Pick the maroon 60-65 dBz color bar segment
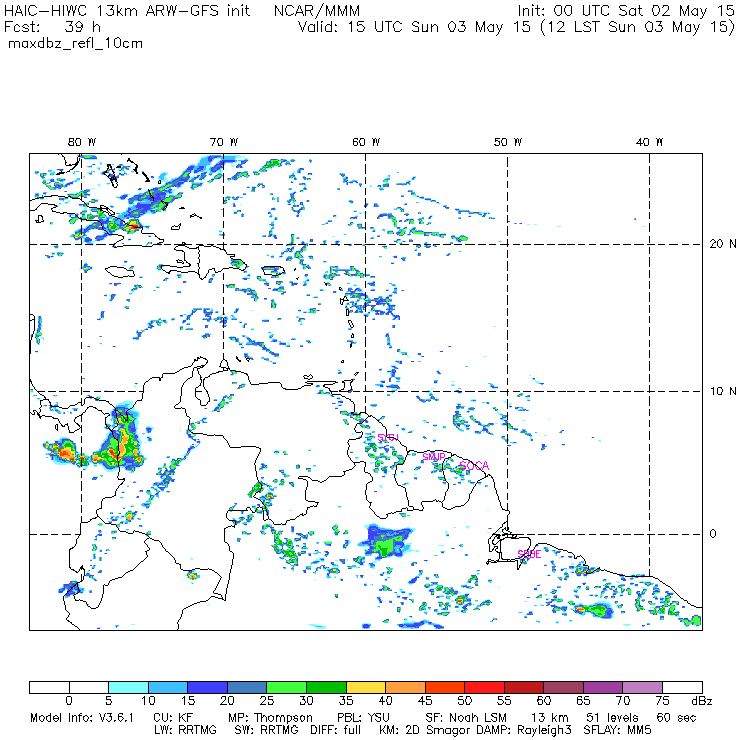This screenshot has height=740, width=740. (563, 687)
